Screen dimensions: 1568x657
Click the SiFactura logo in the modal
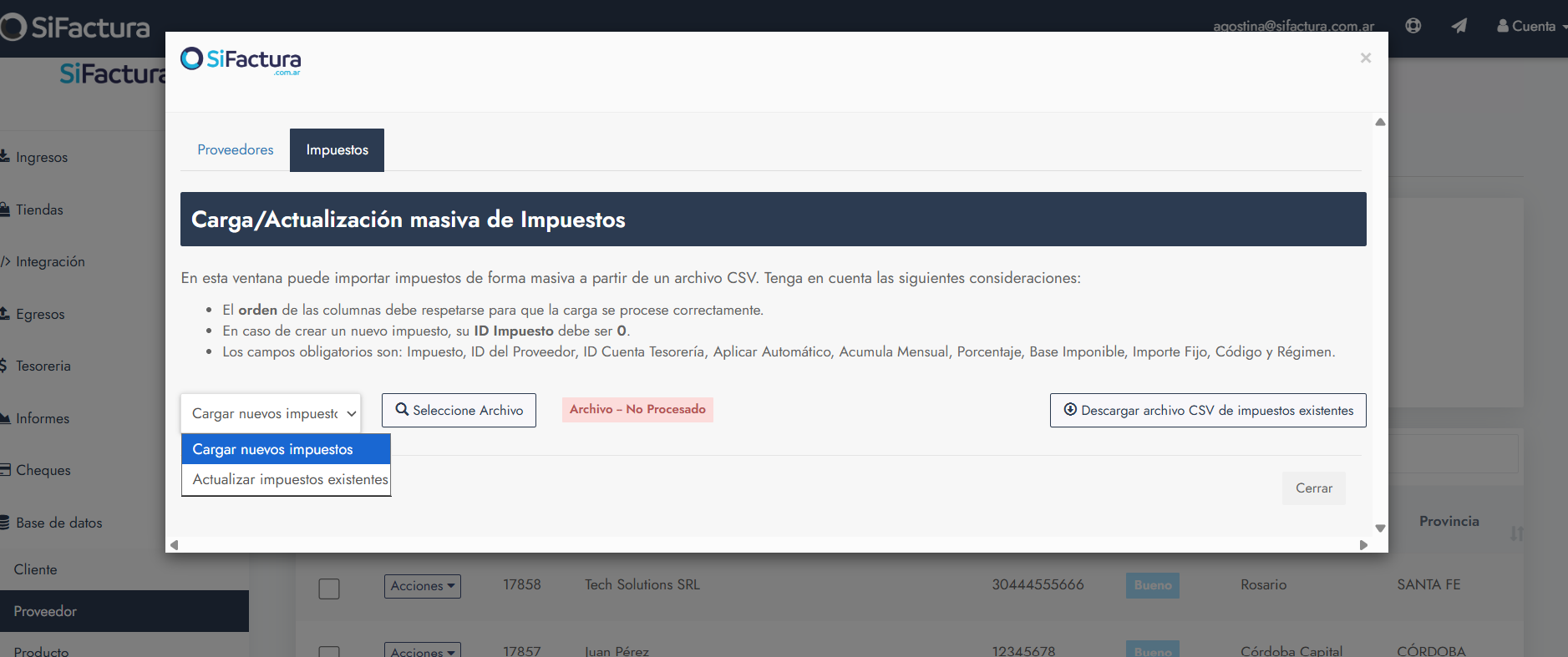click(x=241, y=60)
